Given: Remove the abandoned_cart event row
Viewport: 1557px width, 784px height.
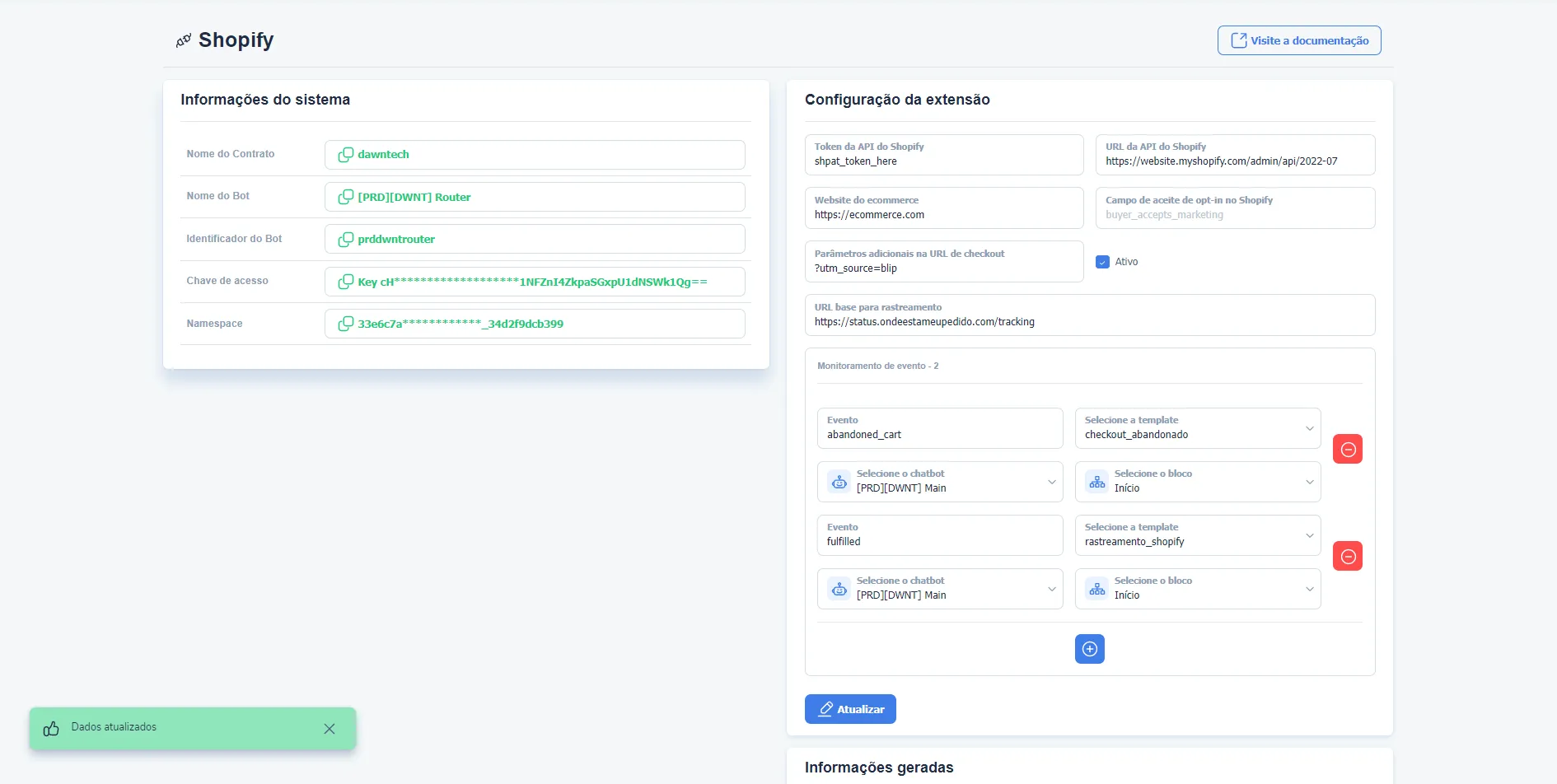Looking at the screenshot, I should (1348, 449).
